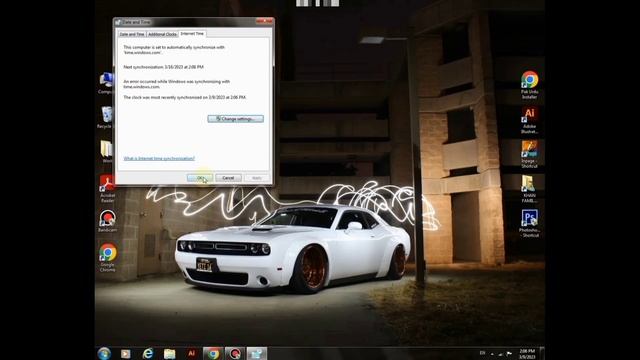Select the Adobe Illustrator desktop shortcut
This screenshot has height=360, width=640.
tap(529, 120)
